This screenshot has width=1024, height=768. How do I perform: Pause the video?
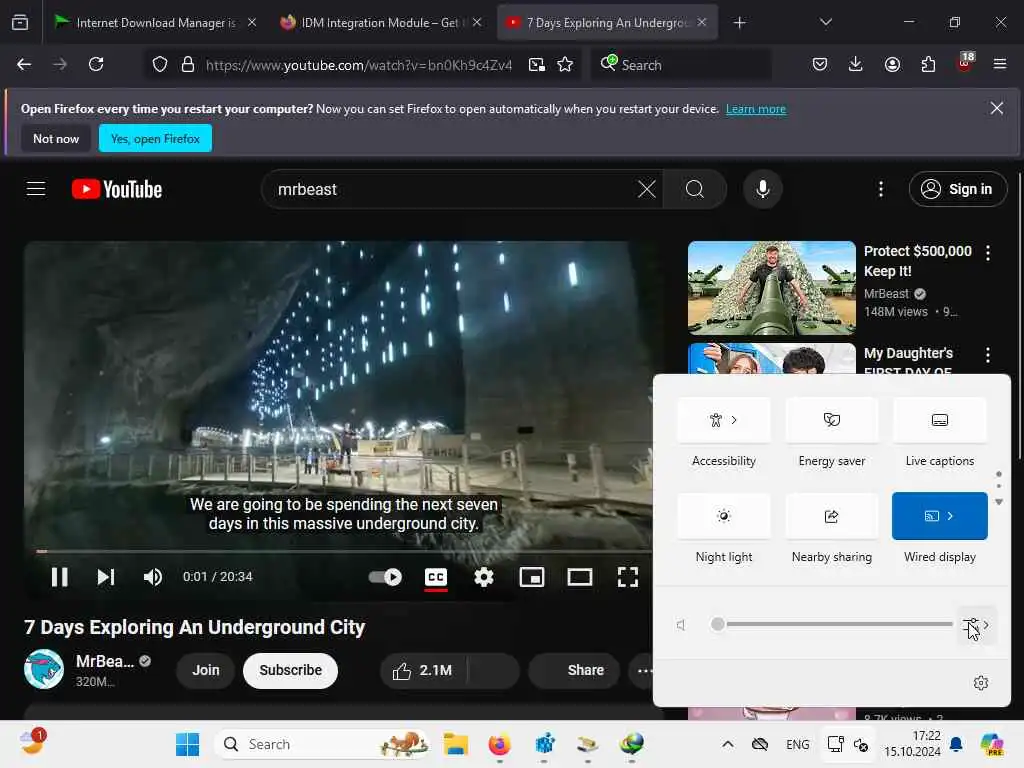[59, 577]
